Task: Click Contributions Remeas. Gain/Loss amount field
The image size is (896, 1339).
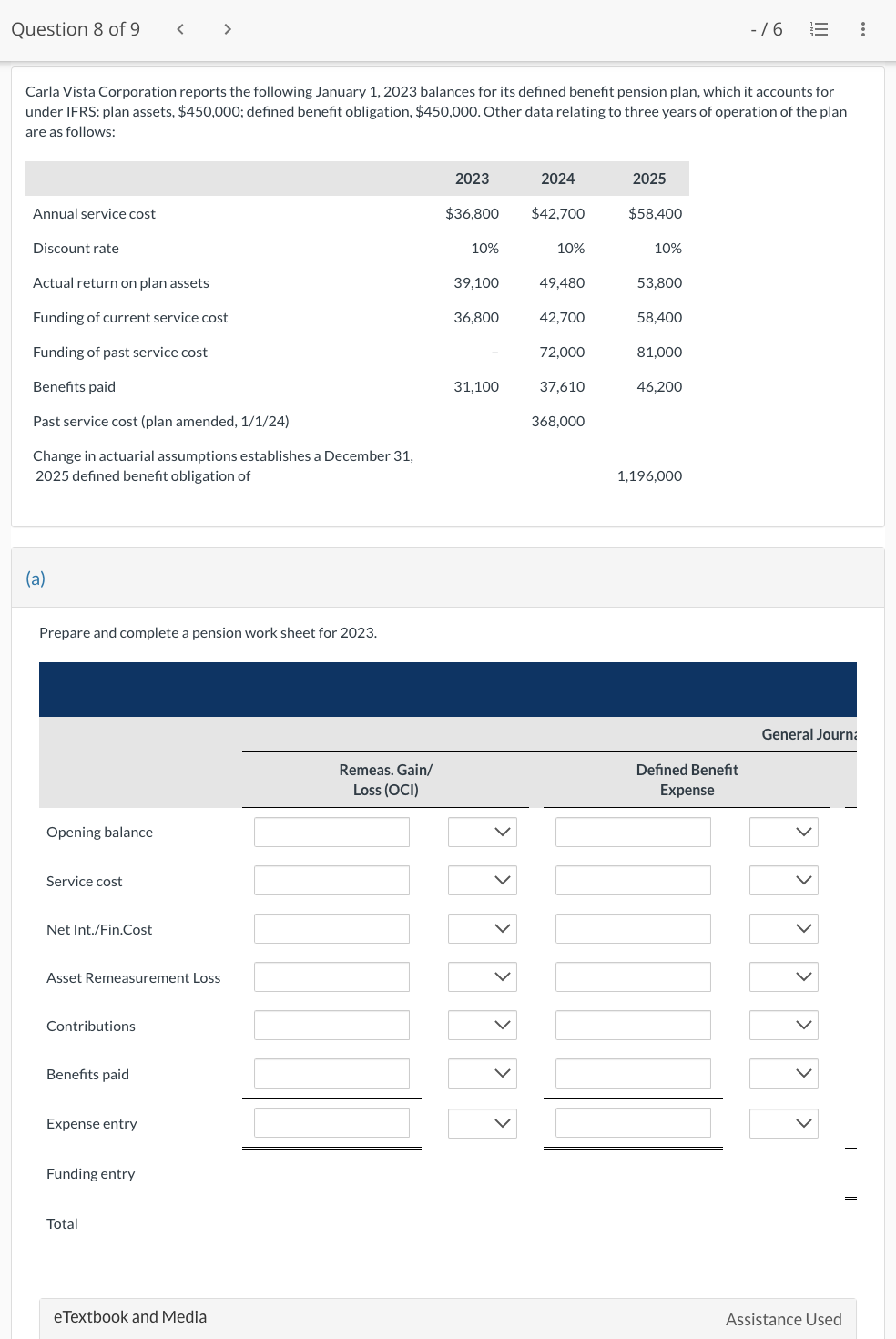Action: pyautogui.click(x=331, y=1025)
